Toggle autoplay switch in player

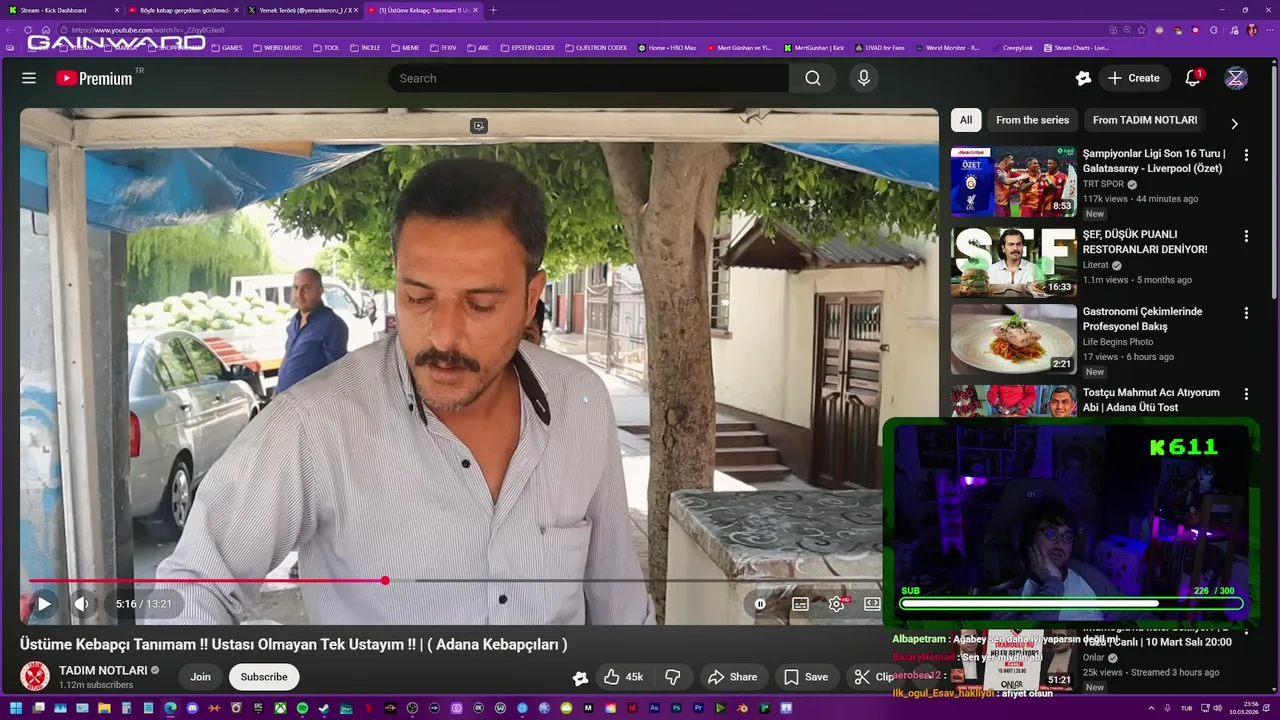click(x=760, y=604)
